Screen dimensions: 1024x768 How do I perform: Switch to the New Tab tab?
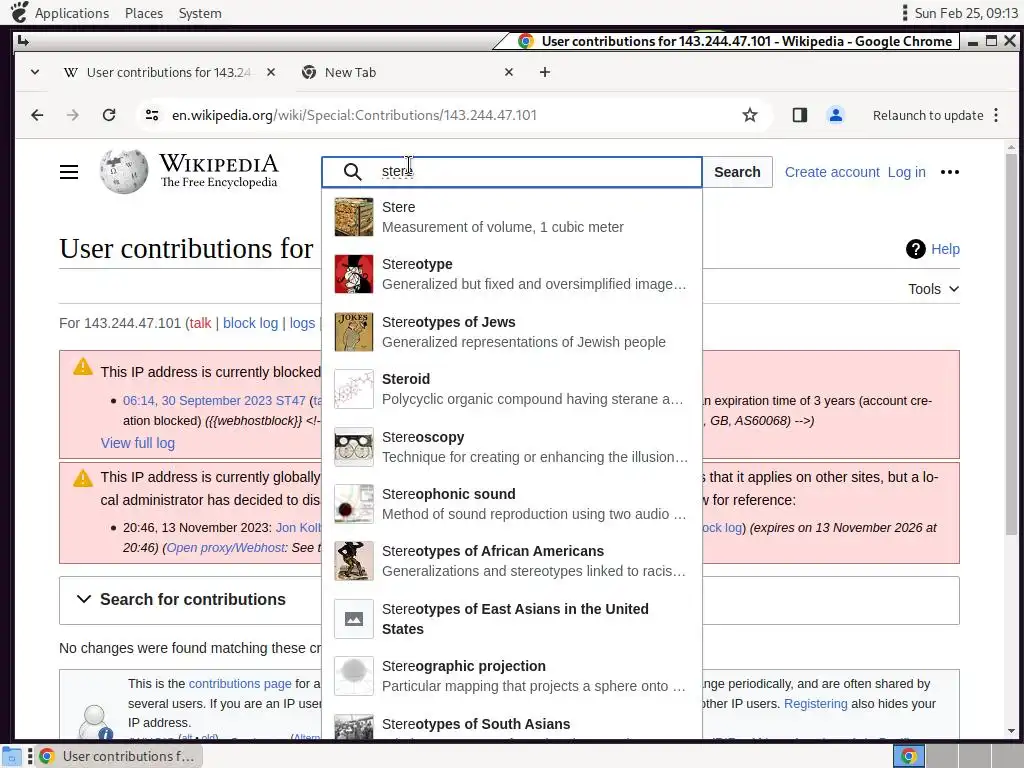405,72
